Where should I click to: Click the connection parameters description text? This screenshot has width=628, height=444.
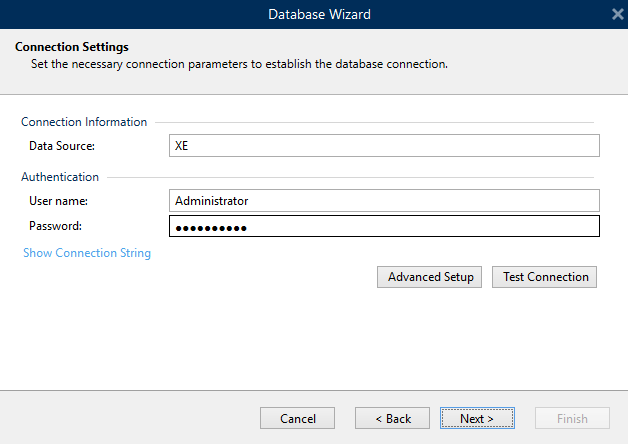(x=239, y=64)
